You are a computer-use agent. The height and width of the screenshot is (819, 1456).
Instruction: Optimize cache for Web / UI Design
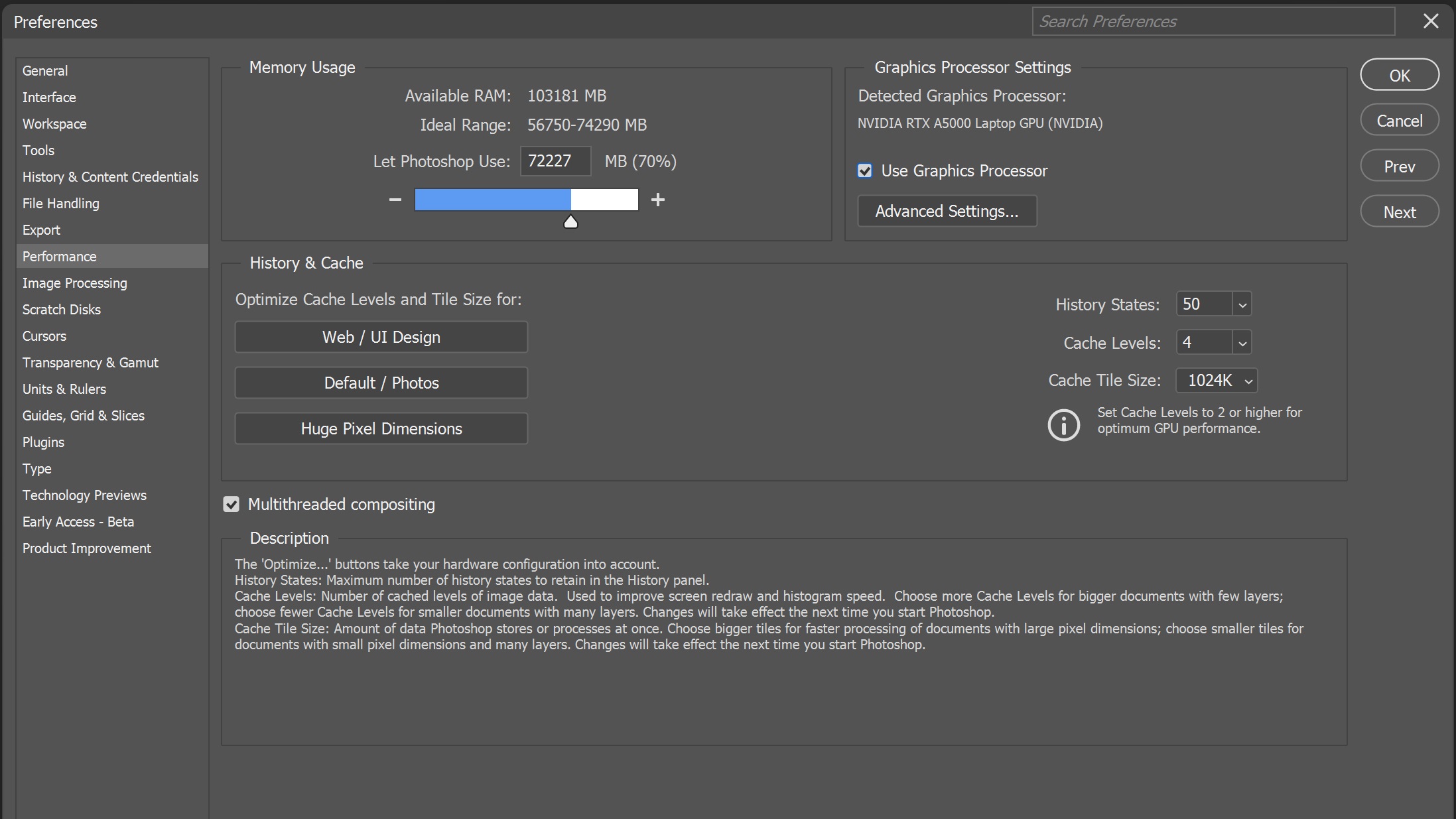coord(381,337)
